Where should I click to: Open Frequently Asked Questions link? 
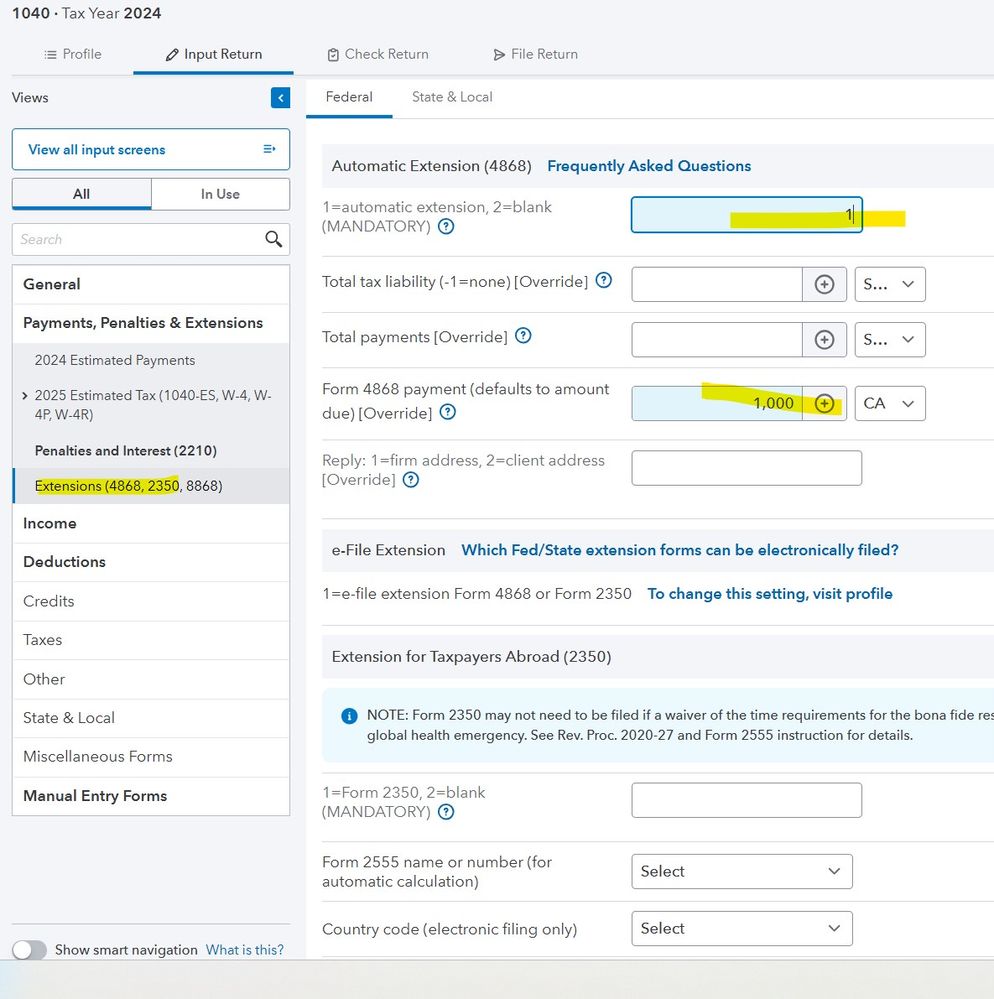tap(648, 166)
